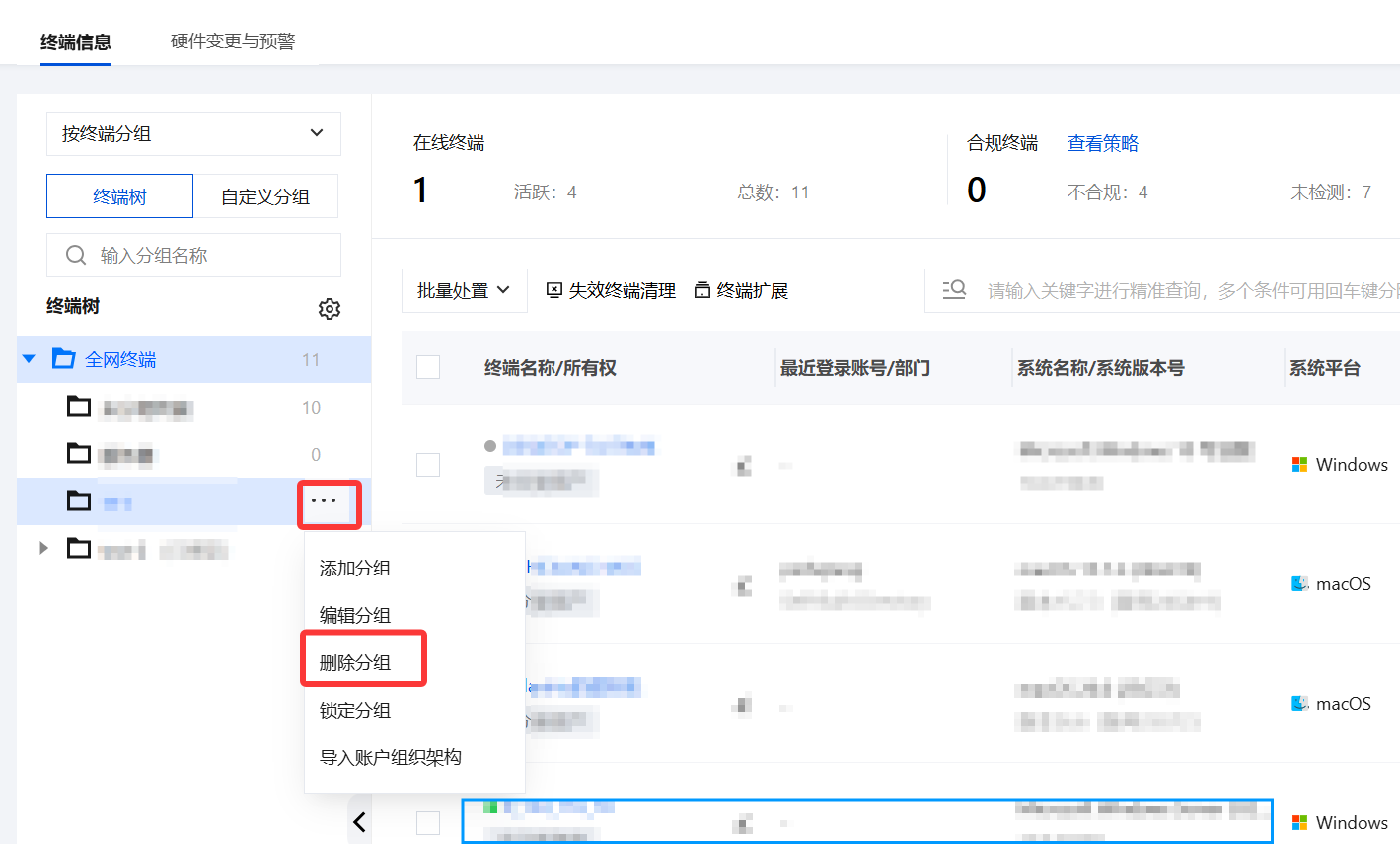Open the 批量处置 dropdown
The height and width of the screenshot is (844, 1400).
tap(465, 290)
